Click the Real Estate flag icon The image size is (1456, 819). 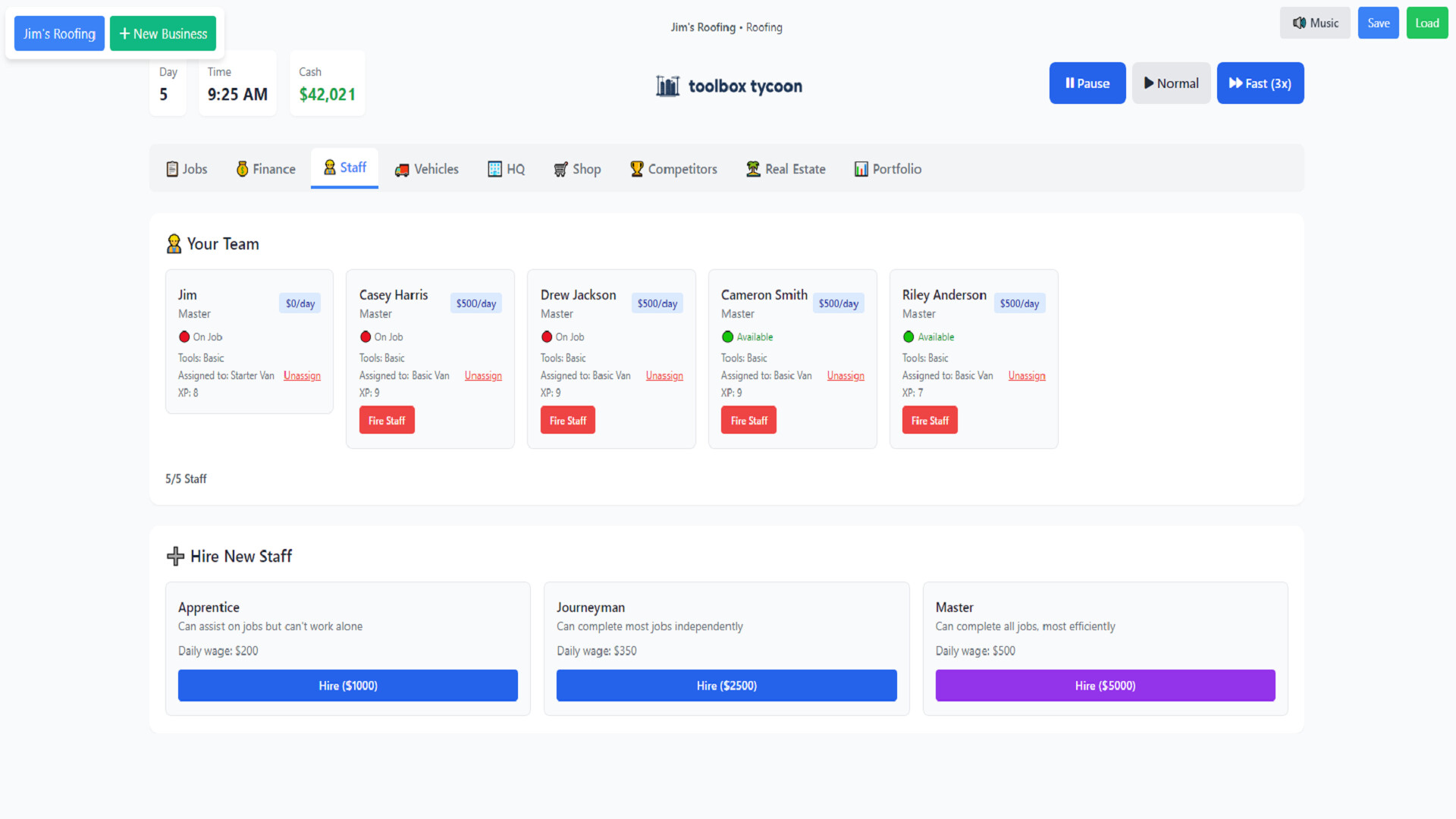pos(753,168)
